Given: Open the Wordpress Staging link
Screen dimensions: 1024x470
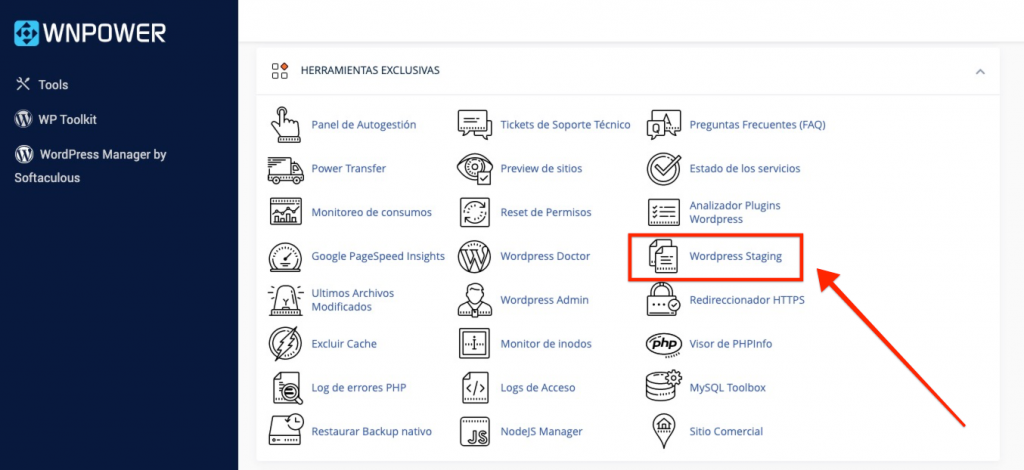Looking at the screenshot, I should tap(736, 257).
